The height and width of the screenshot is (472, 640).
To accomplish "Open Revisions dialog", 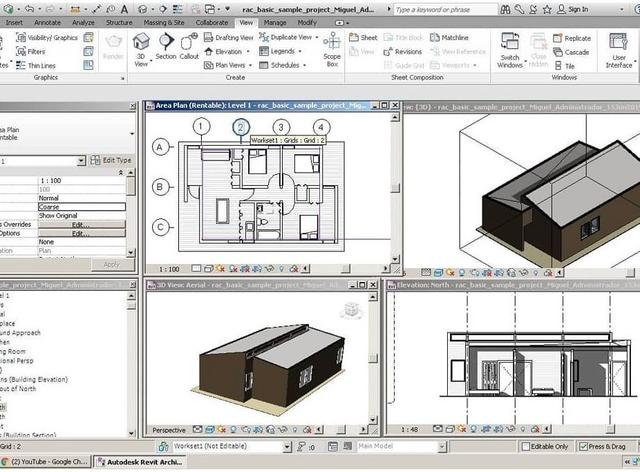I will (402, 51).
